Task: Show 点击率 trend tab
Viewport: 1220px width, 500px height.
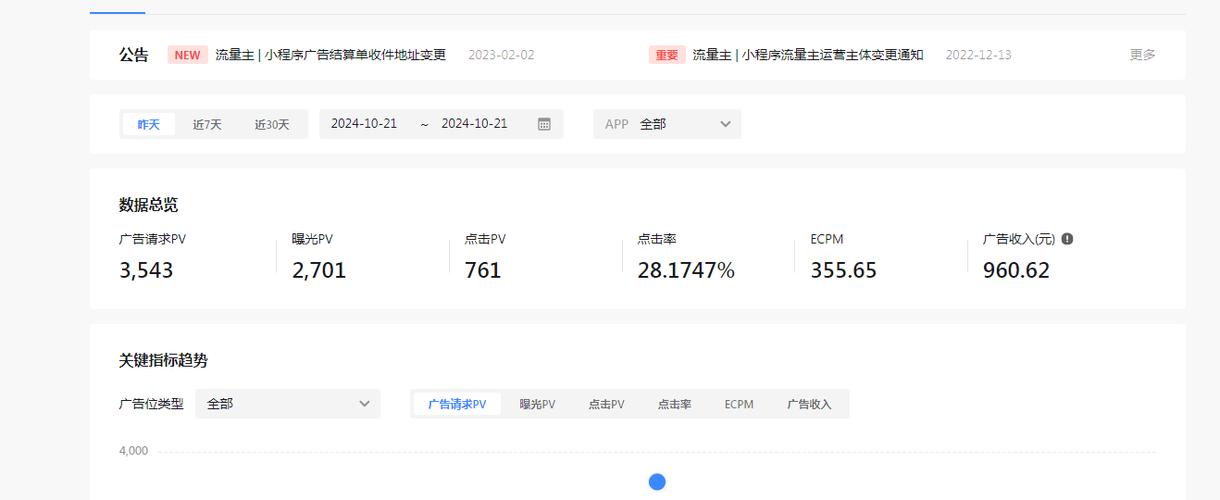Action: pyautogui.click(x=674, y=404)
